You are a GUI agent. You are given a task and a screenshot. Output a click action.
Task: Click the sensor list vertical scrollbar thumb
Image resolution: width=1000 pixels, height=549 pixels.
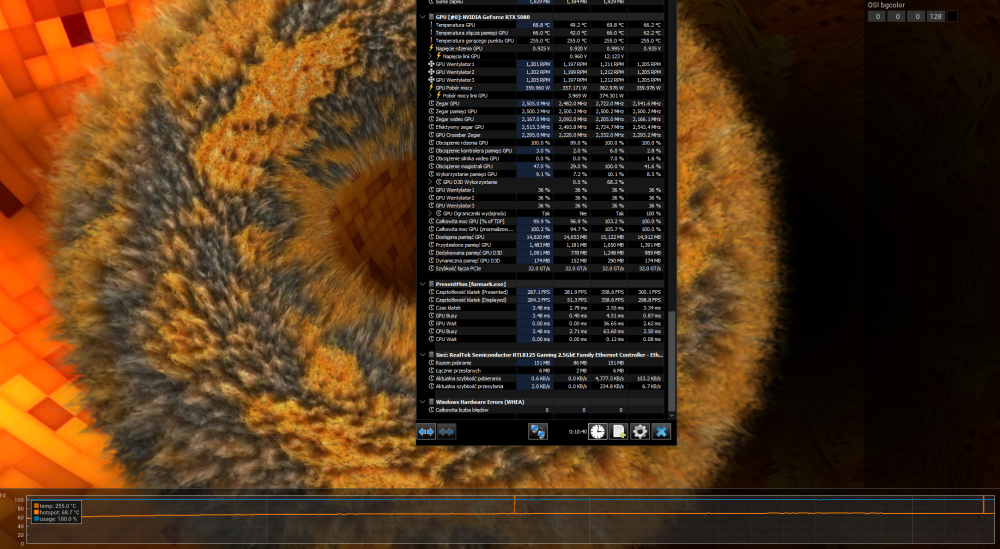coord(671,361)
